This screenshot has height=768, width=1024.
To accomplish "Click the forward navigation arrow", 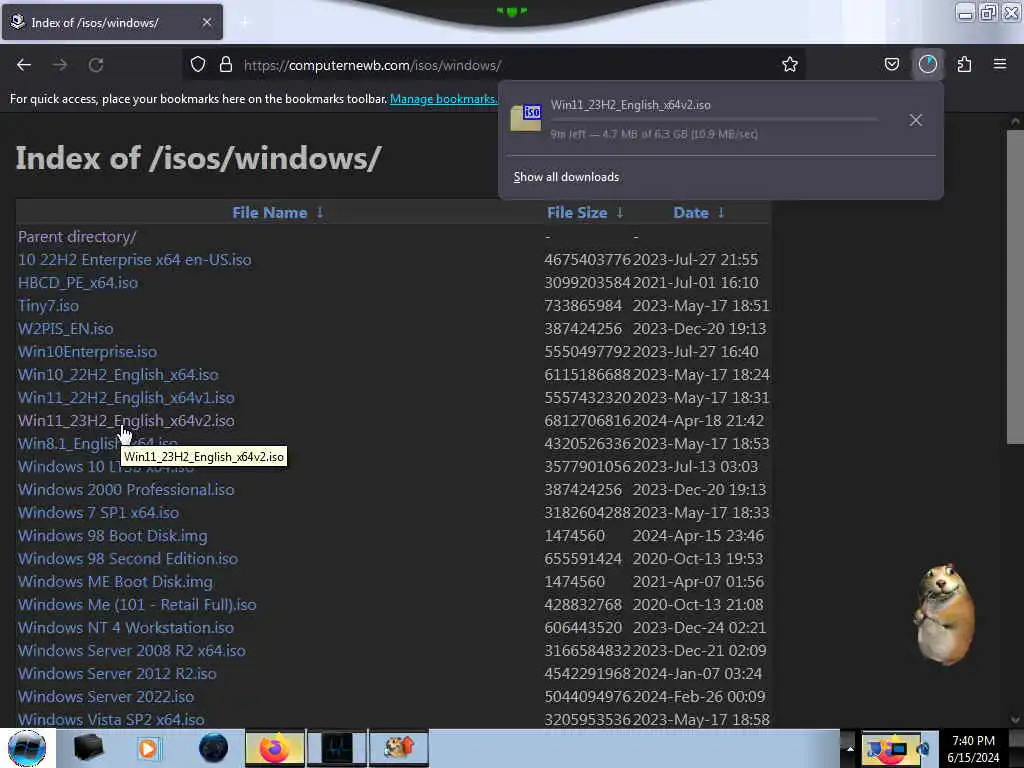I will pyautogui.click(x=60, y=65).
